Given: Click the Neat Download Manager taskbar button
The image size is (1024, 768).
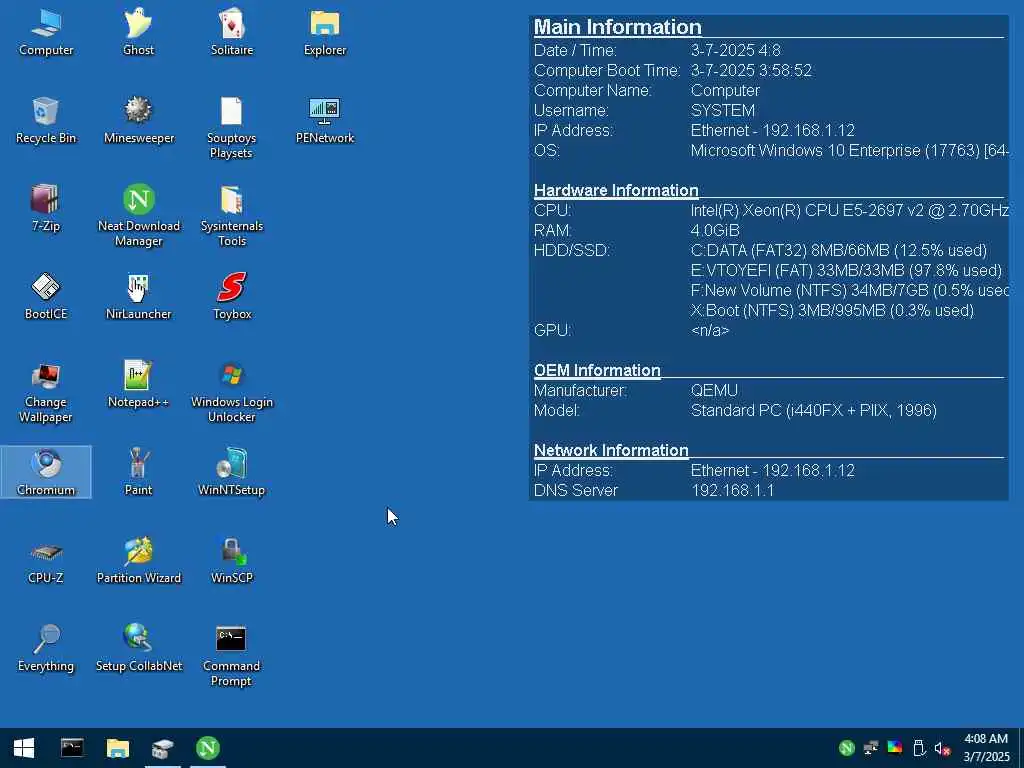Looking at the screenshot, I should click(208, 748).
